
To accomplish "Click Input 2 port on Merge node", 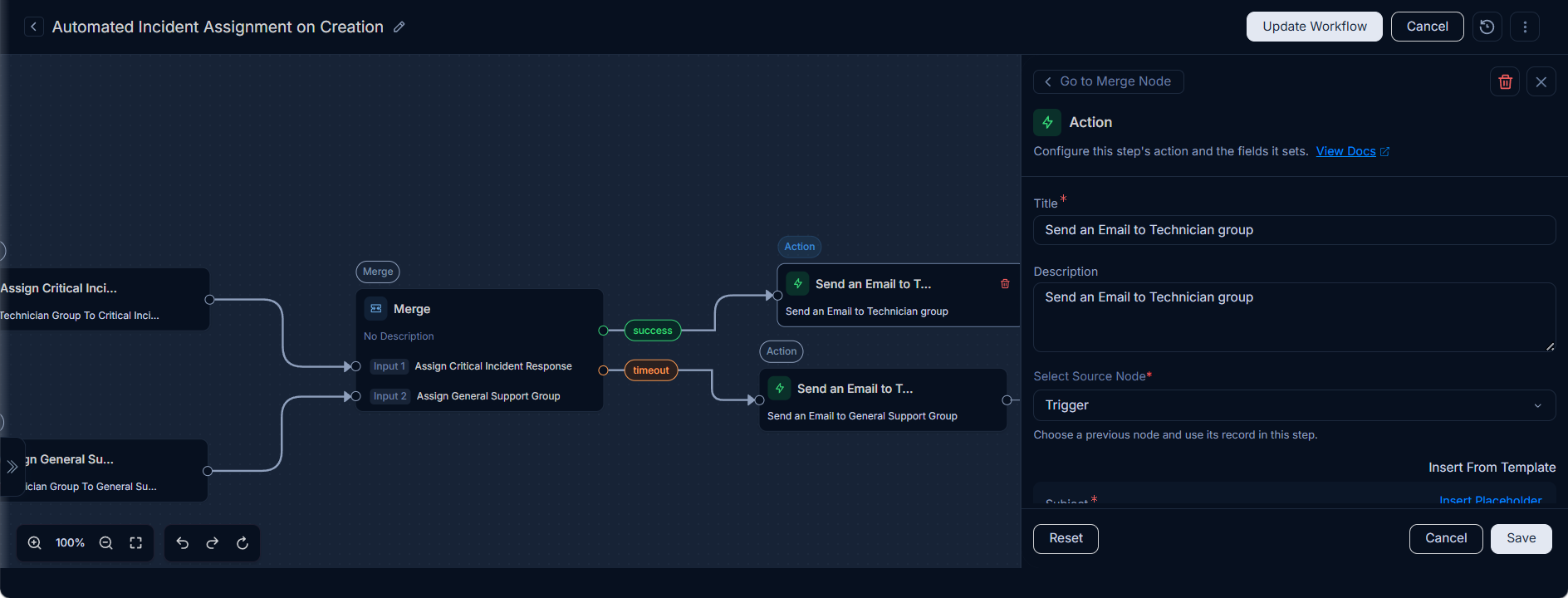I will tap(356, 396).
